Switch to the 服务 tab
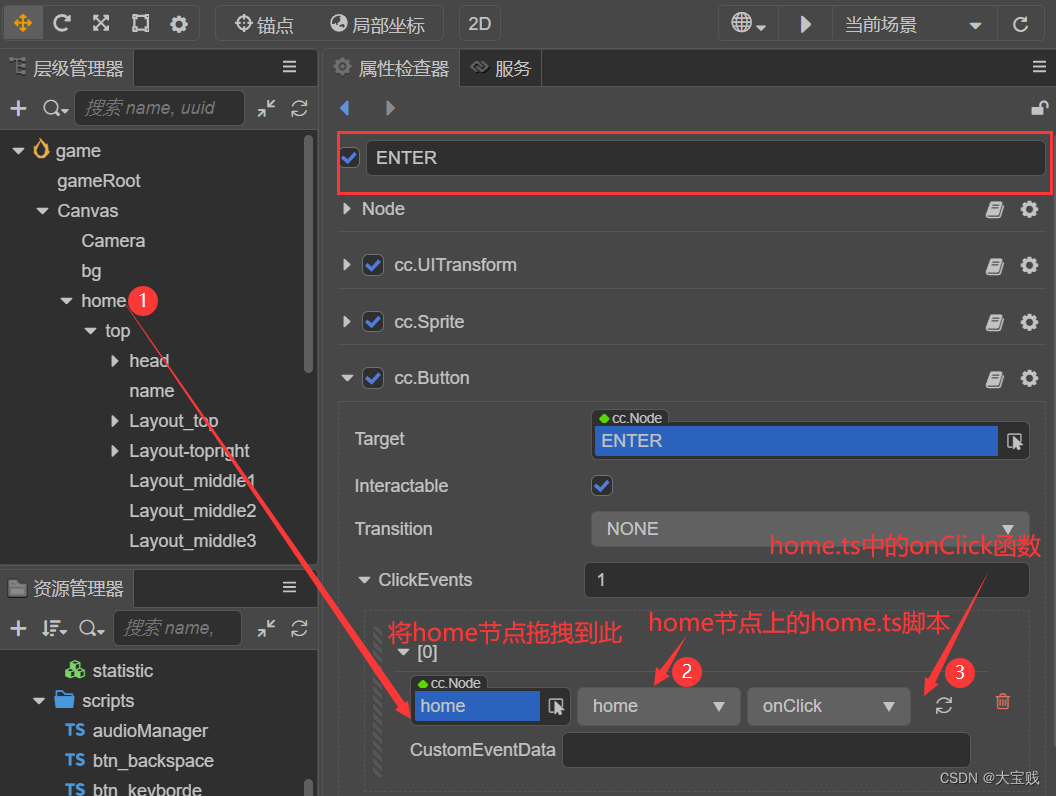The image size is (1056, 796). (502, 68)
